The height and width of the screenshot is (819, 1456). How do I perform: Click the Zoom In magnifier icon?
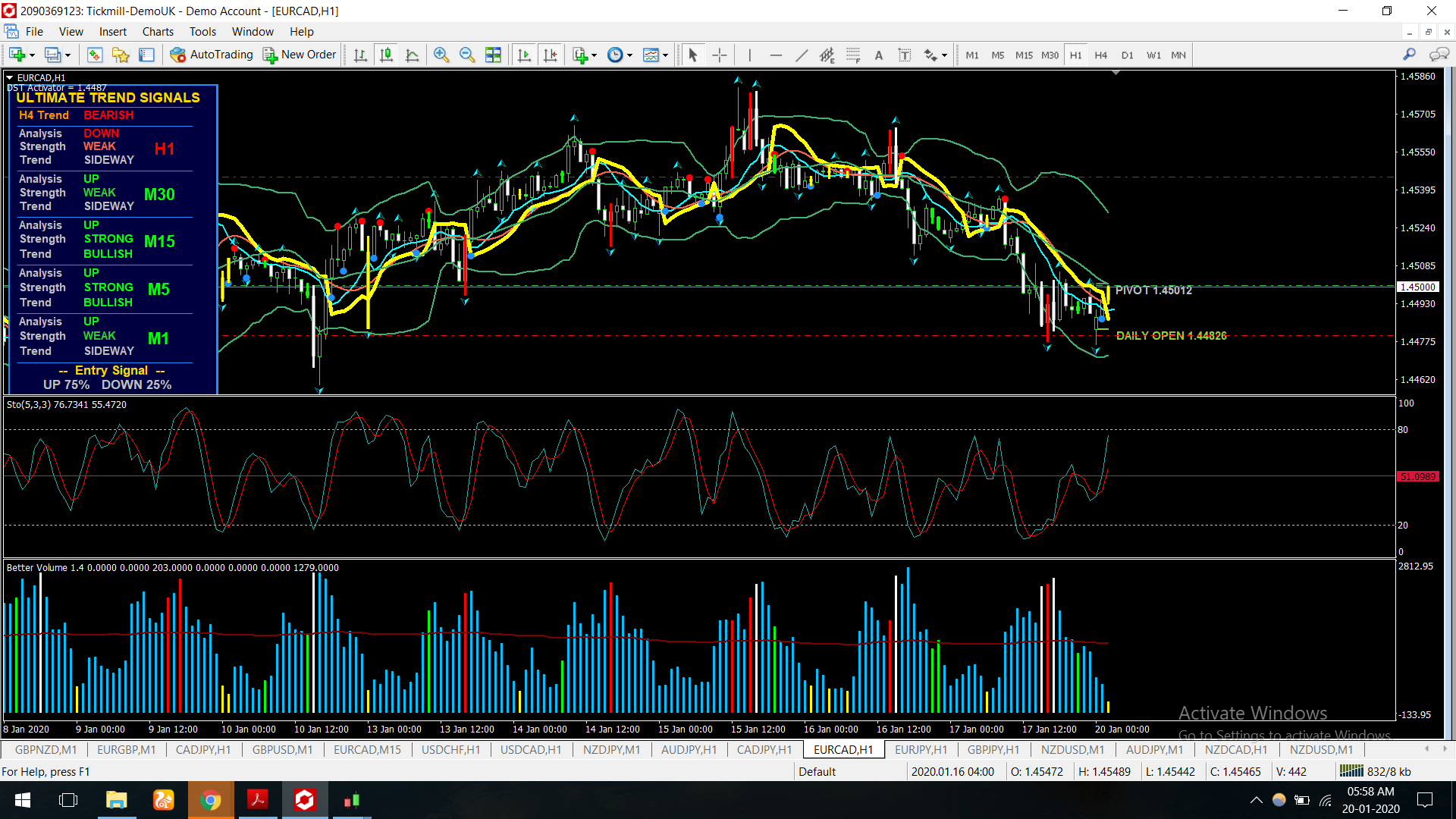(x=441, y=55)
